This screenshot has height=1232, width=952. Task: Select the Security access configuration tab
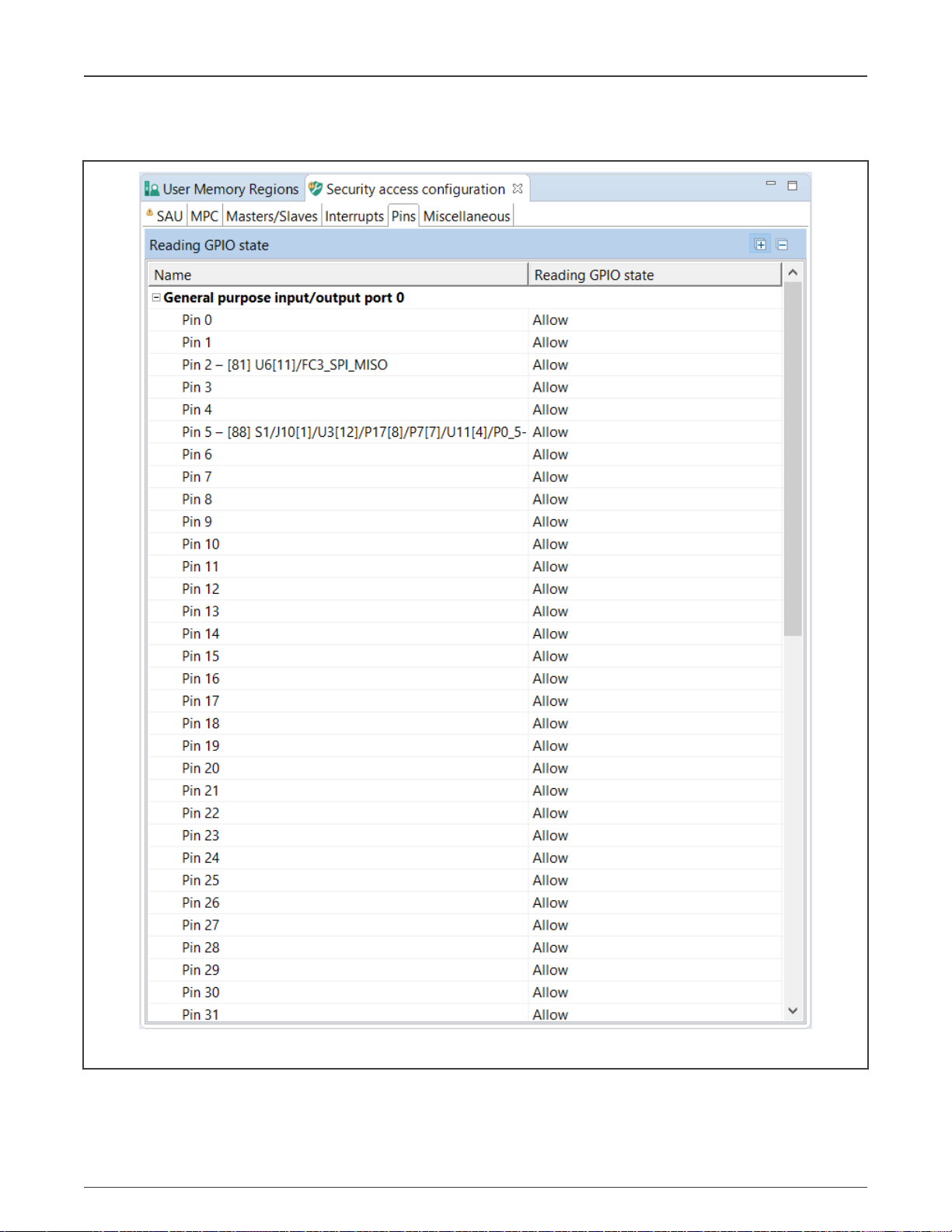tap(416, 189)
